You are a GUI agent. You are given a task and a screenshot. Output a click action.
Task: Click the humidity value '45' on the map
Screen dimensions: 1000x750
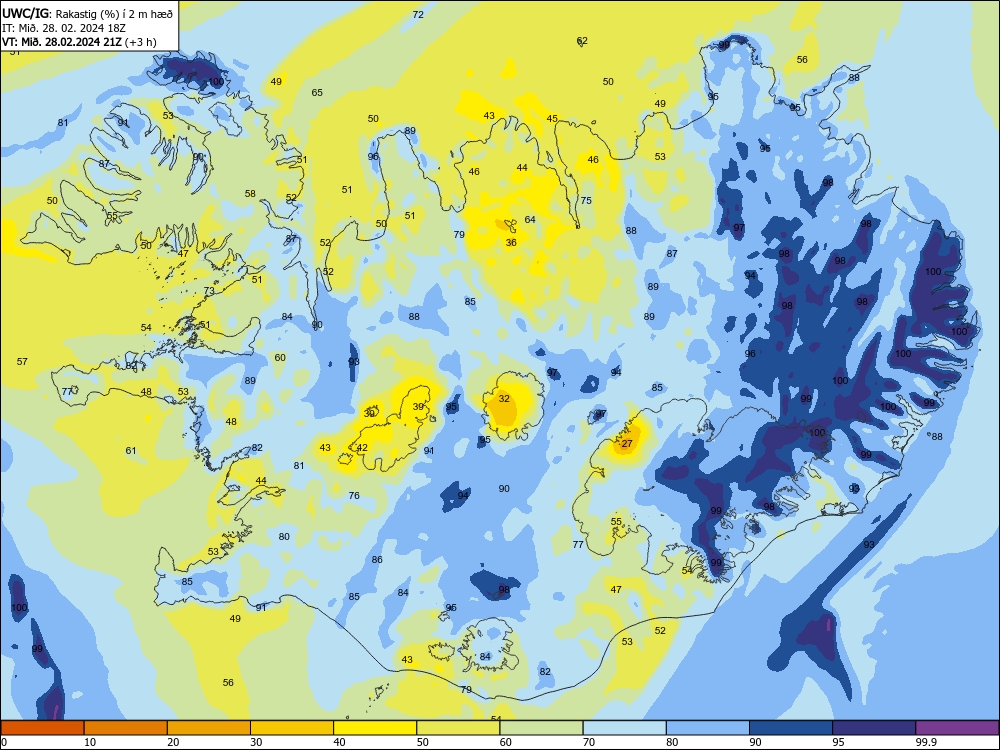[552, 119]
